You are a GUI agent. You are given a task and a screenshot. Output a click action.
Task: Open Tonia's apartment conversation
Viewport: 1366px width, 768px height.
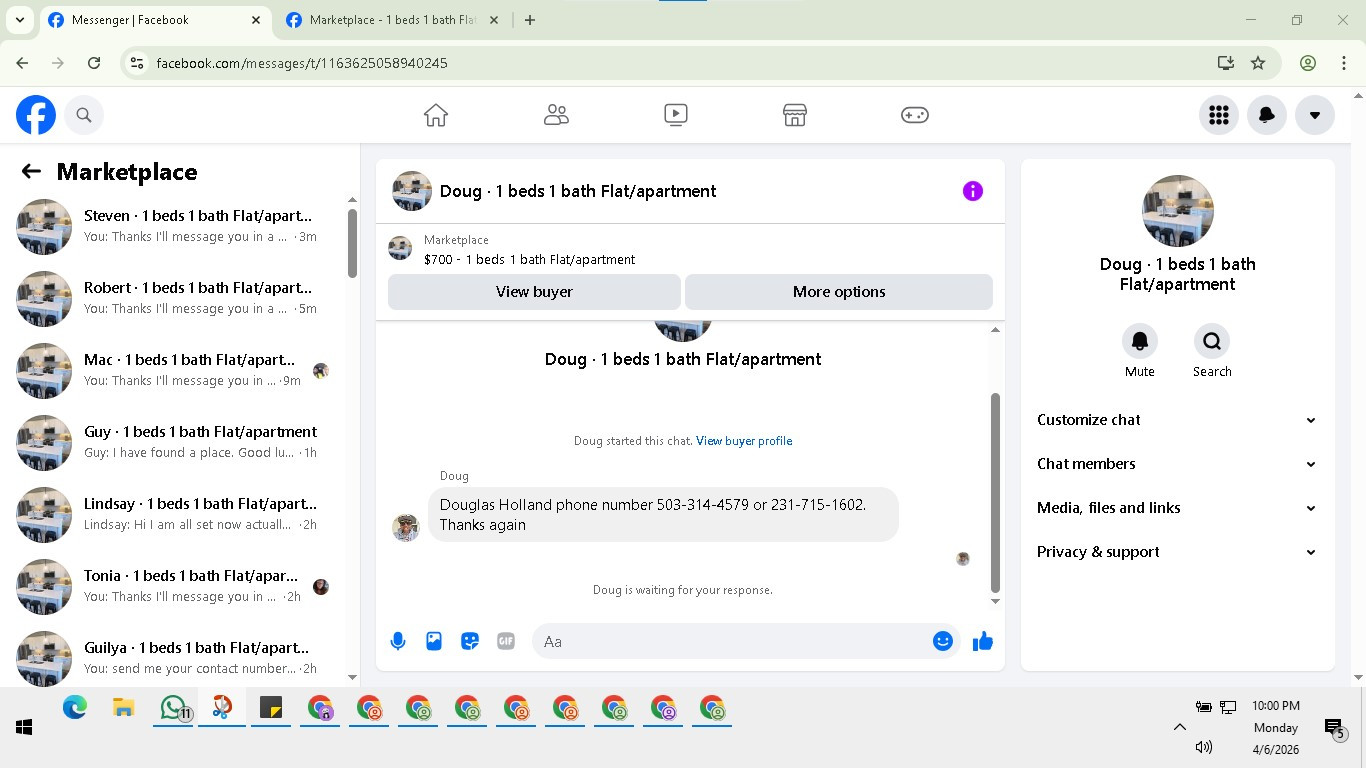coord(174,586)
